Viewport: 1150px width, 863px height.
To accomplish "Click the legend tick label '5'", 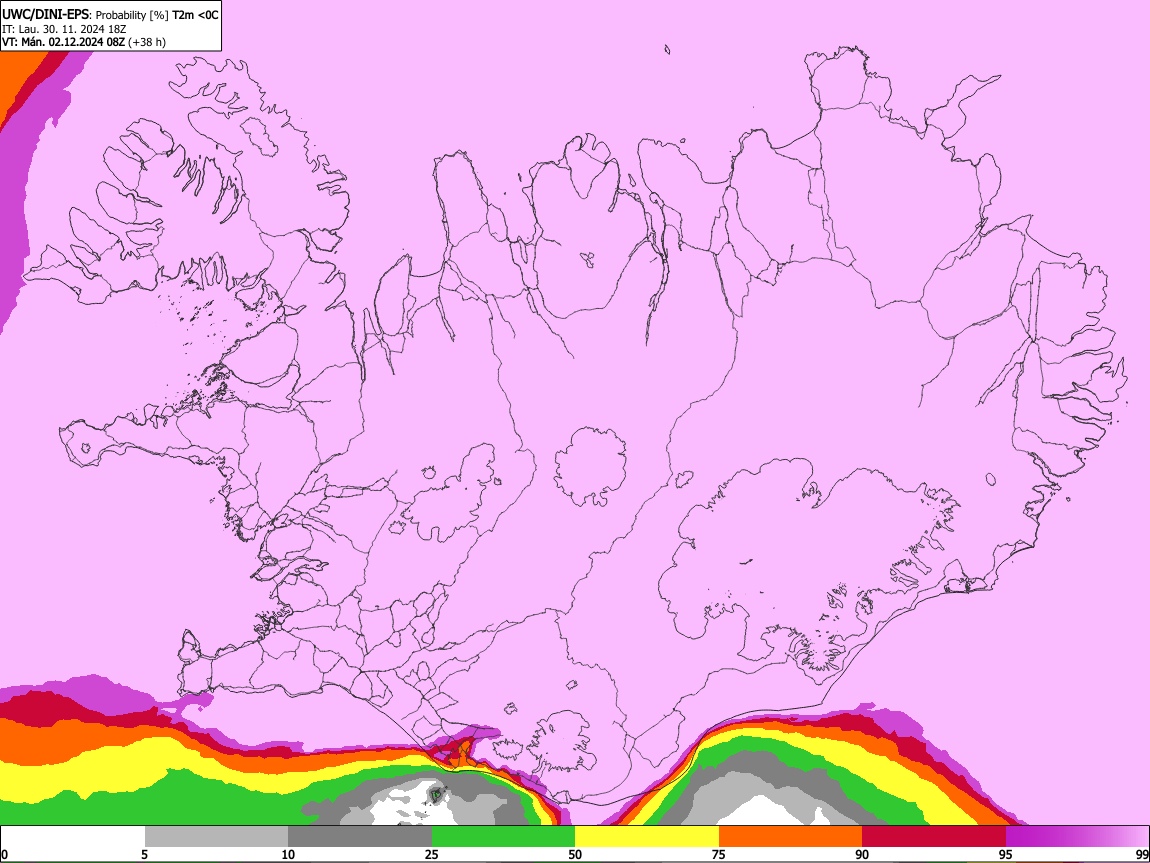I will point(144,855).
